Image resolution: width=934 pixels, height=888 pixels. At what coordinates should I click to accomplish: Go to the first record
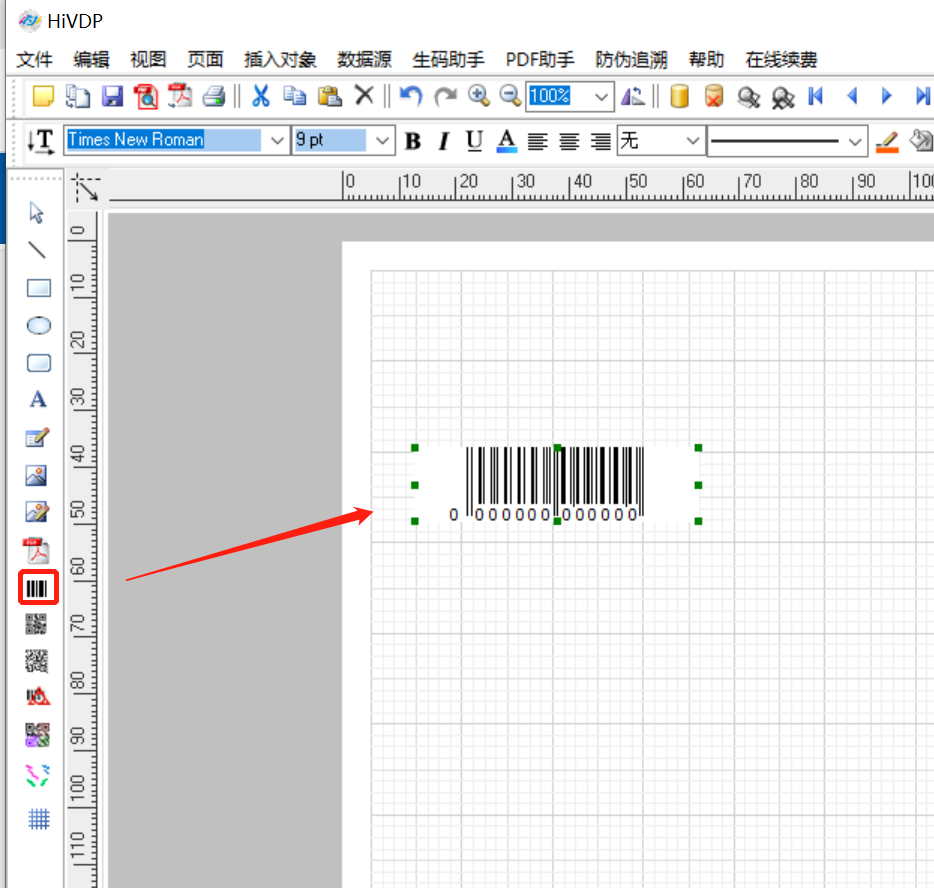tap(815, 96)
